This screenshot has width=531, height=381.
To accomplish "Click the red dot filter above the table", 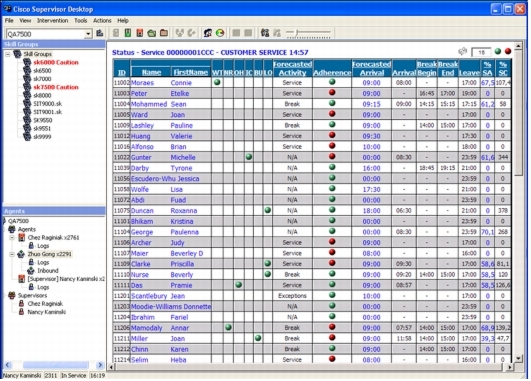I will click(508, 51).
